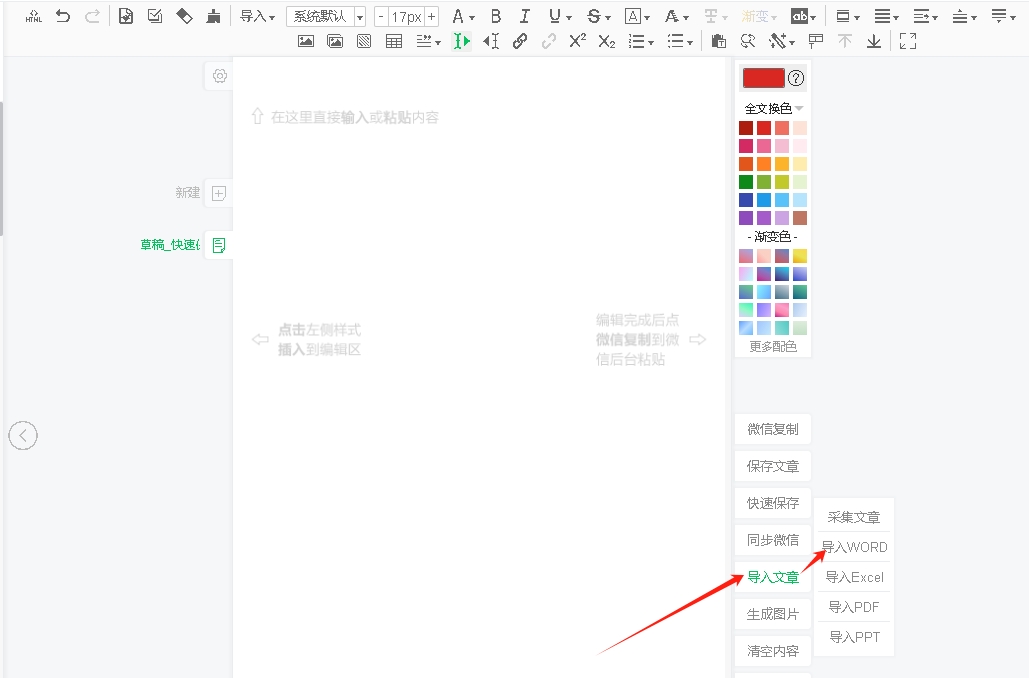Toggle subscript X₂ formatting

click(x=606, y=41)
